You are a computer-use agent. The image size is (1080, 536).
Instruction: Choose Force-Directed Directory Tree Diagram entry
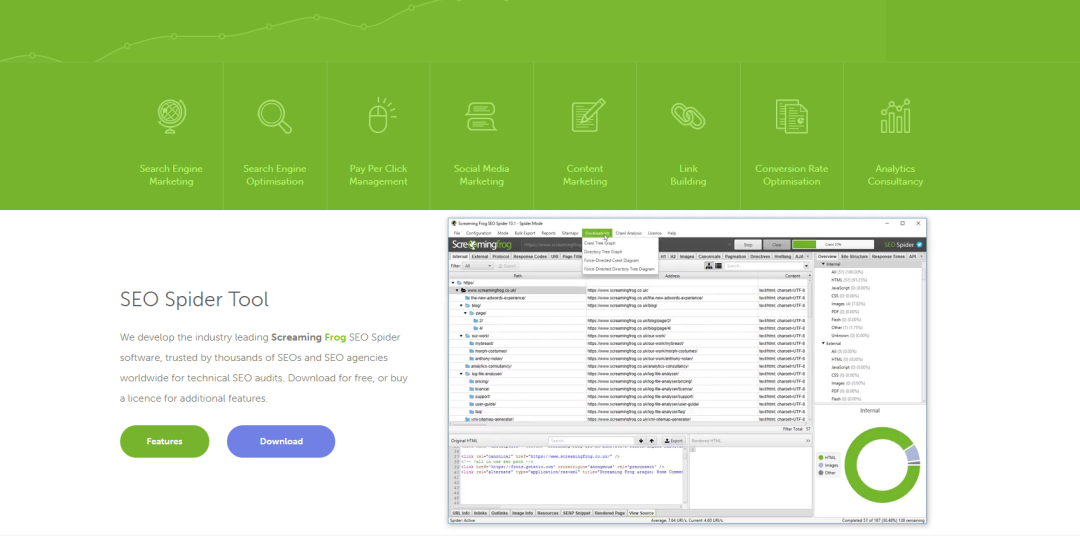(x=617, y=269)
